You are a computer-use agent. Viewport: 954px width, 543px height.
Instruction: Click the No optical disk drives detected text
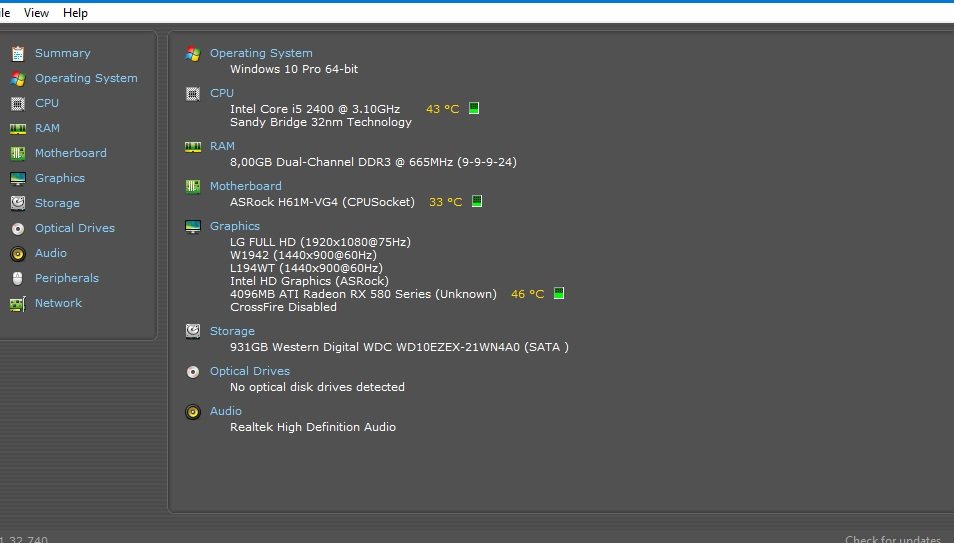pos(318,387)
